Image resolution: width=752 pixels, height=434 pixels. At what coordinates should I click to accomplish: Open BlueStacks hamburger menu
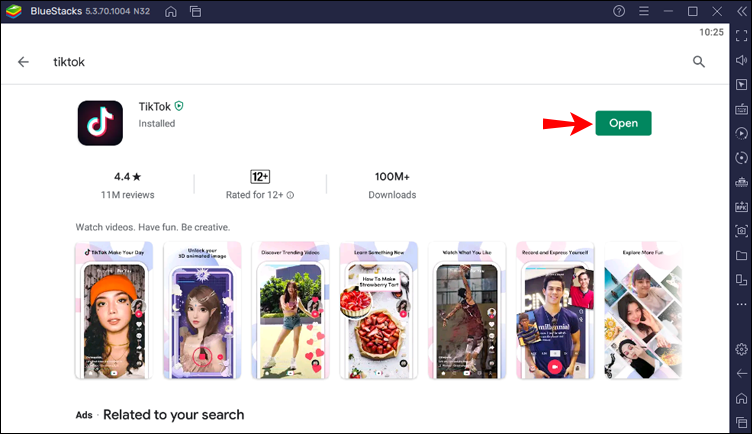point(644,11)
